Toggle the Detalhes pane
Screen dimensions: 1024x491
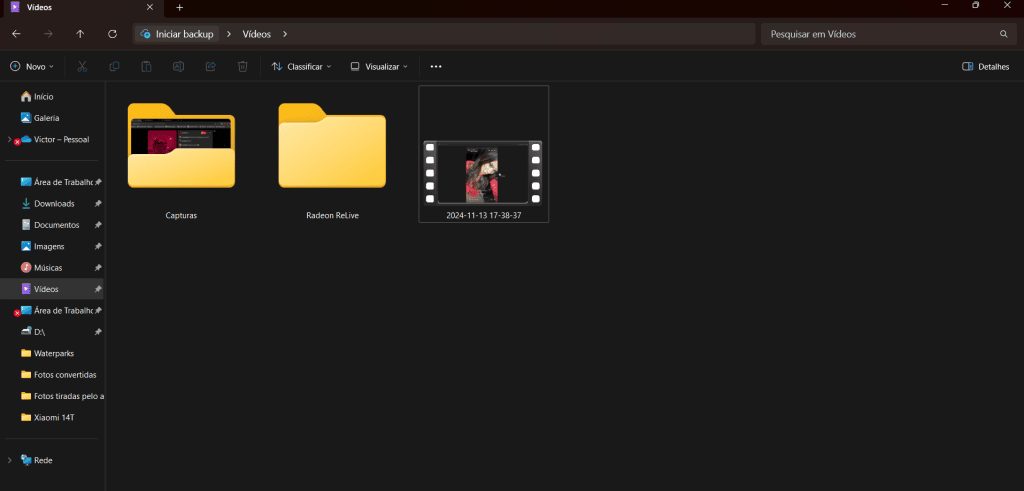[985, 67]
